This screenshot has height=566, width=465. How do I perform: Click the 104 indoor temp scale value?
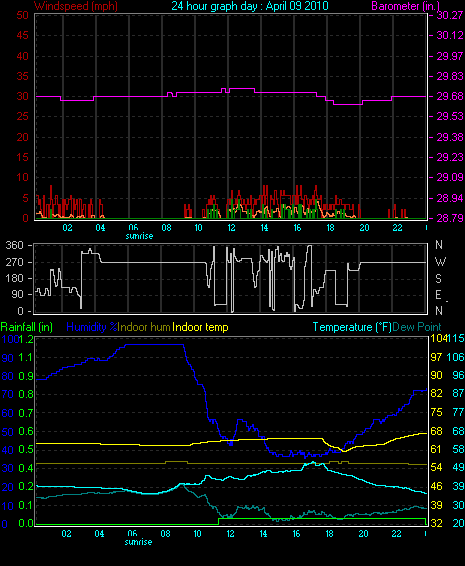tap(438, 338)
